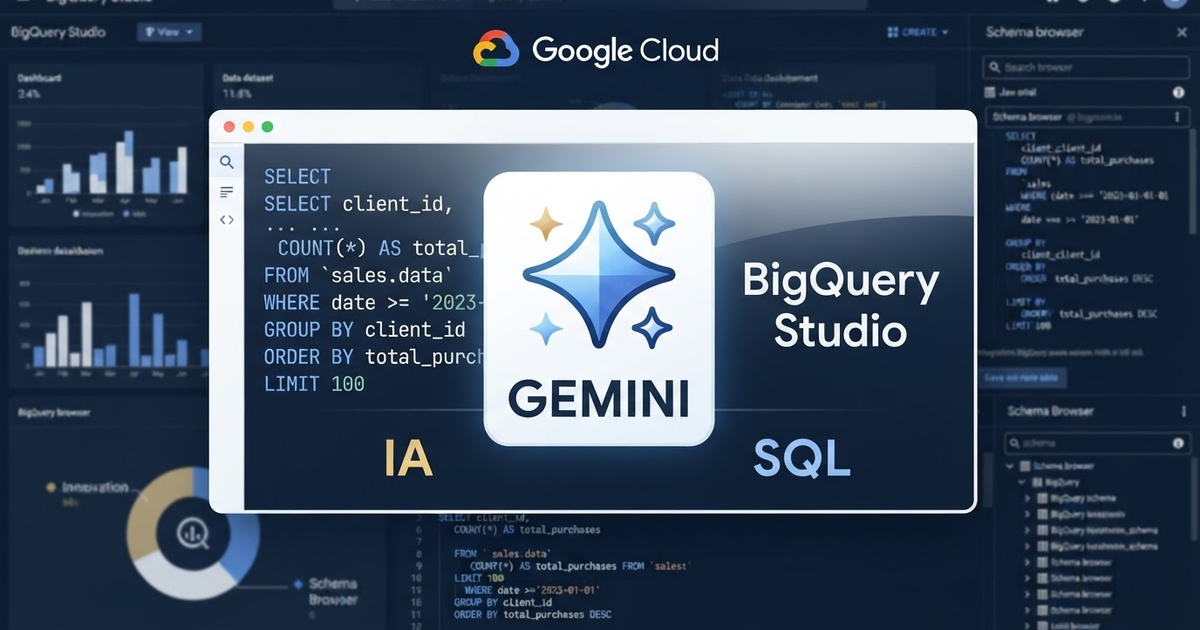This screenshot has width=1200, height=630.
Task: Click the blue SQL label
Action: click(x=802, y=458)
